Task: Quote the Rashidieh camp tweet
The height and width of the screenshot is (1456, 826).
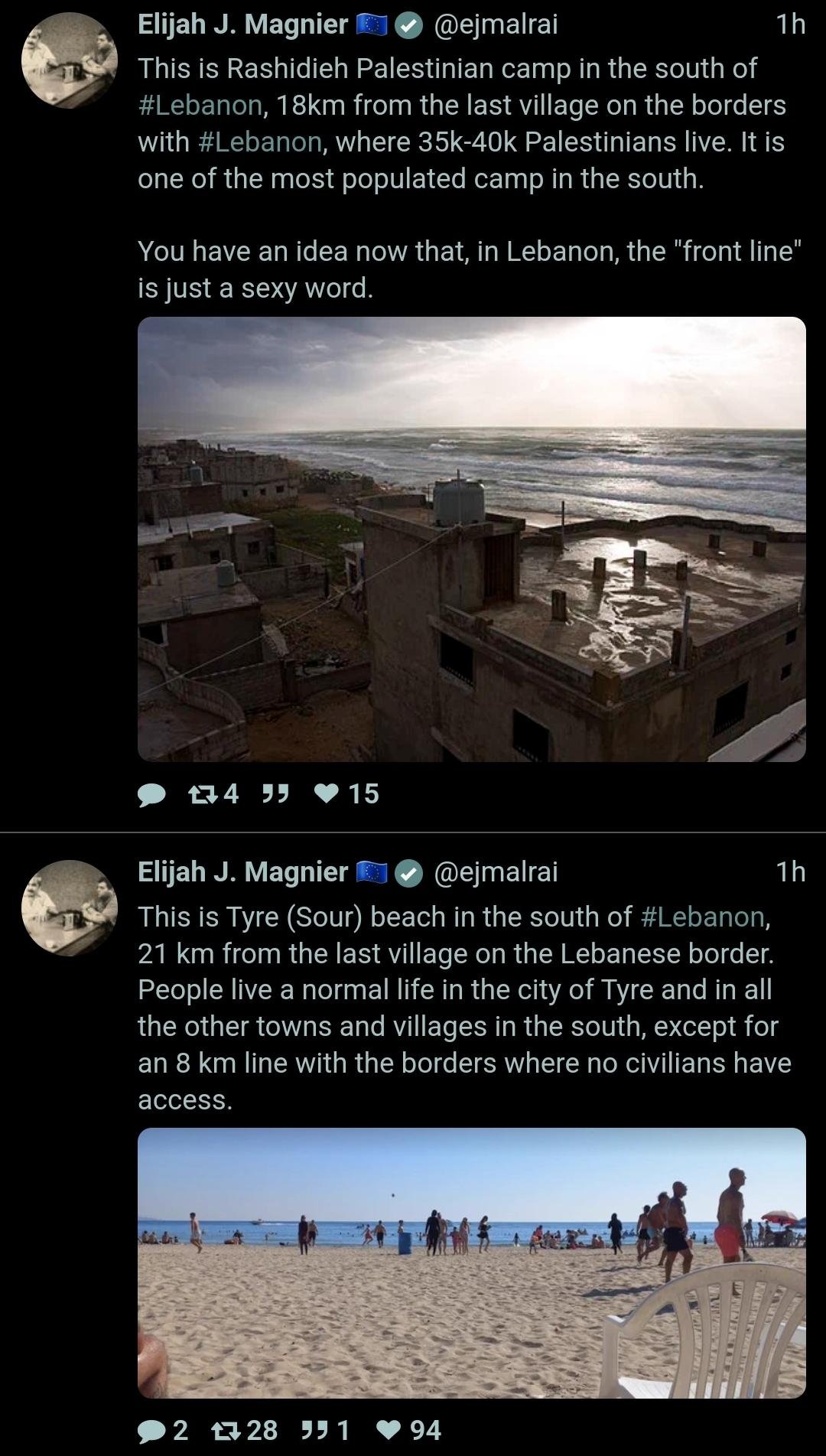Action: coord(275,794)
